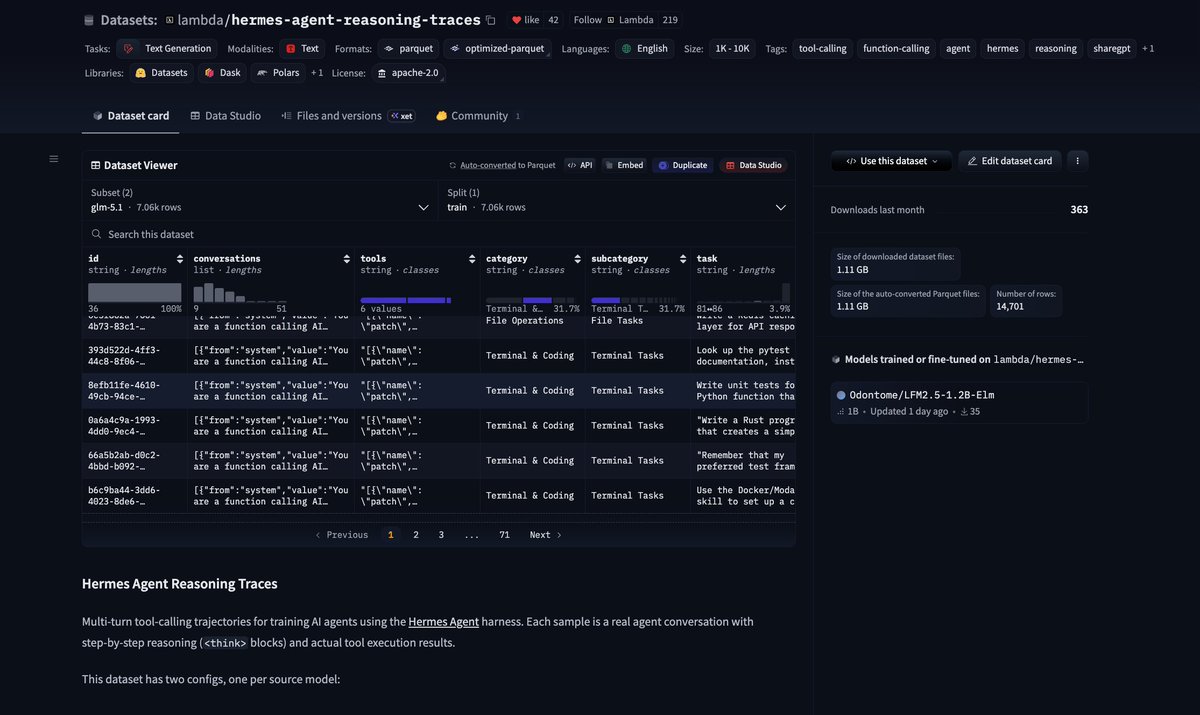Toggle the like heart for this dataset
1200x715 pixels.
click(x=519, y=19)
